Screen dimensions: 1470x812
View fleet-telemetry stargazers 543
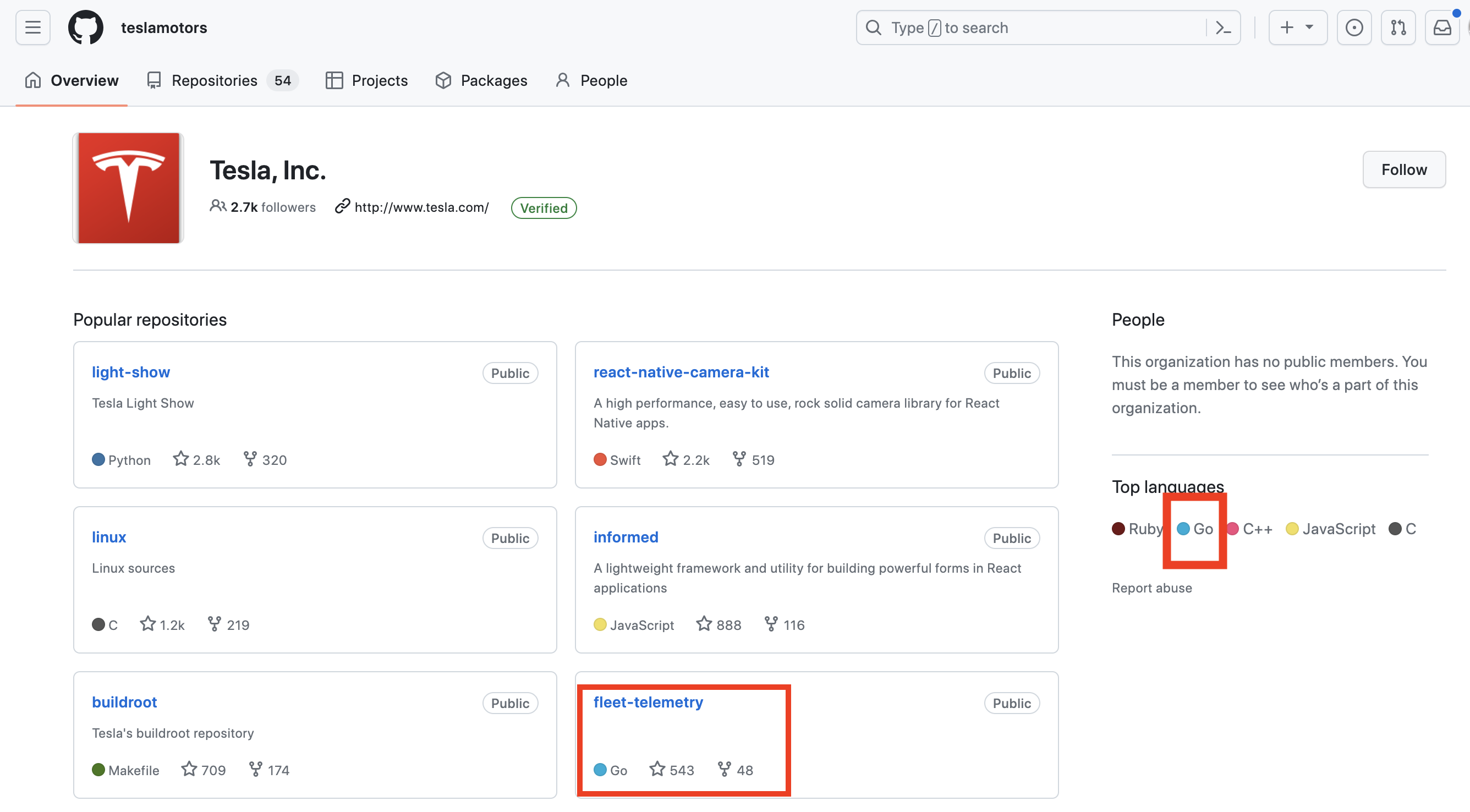click(x=672, y=770)
